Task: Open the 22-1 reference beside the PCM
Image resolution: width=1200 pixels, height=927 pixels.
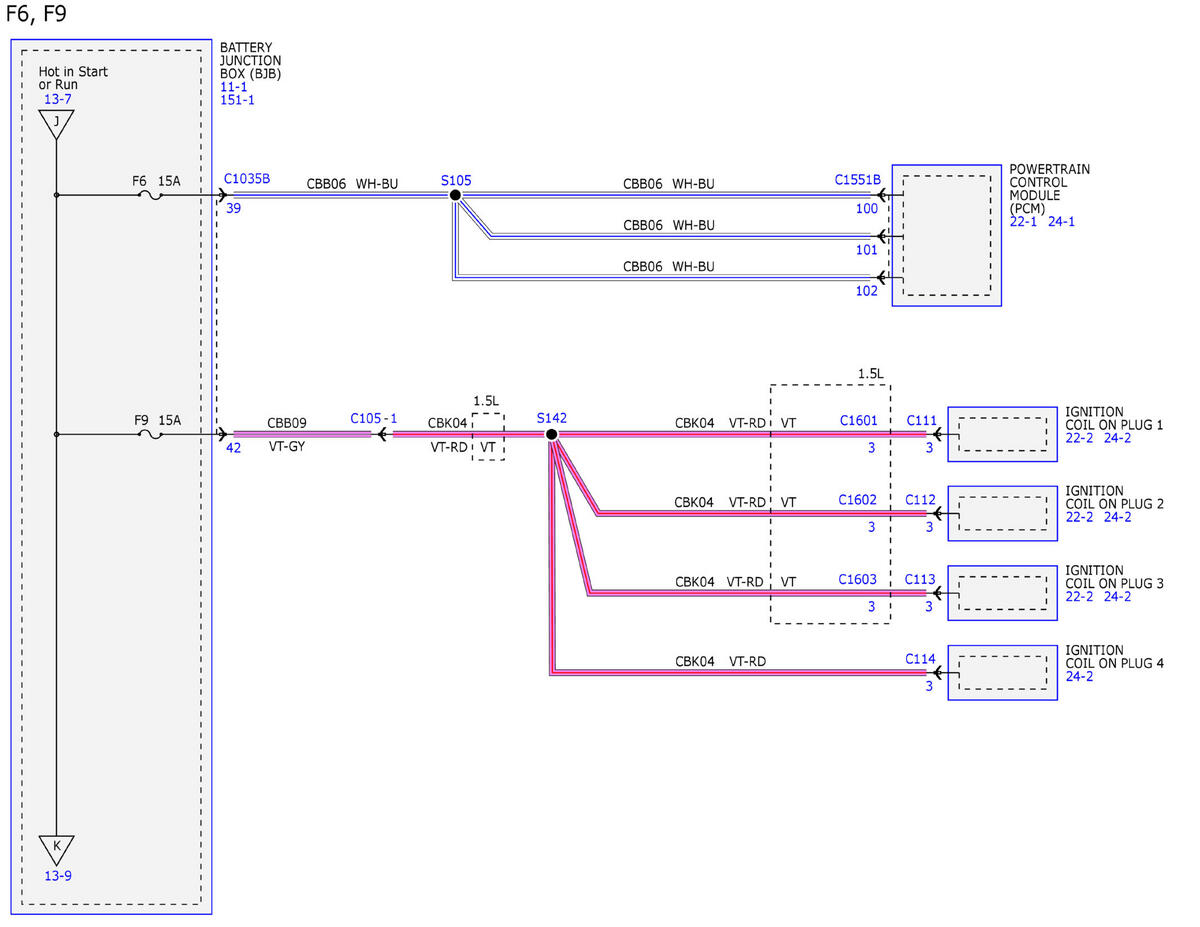Action: (x=1023, y=222)
